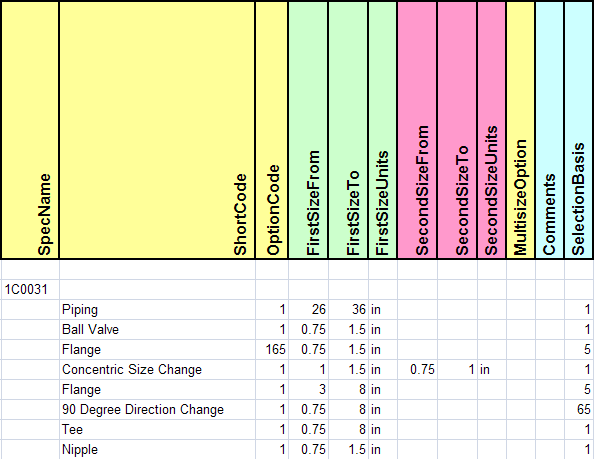Viewport: 594px width, 459px height.
Task: Click the Concentric Size Change cell
Action: tap(157, 370)
